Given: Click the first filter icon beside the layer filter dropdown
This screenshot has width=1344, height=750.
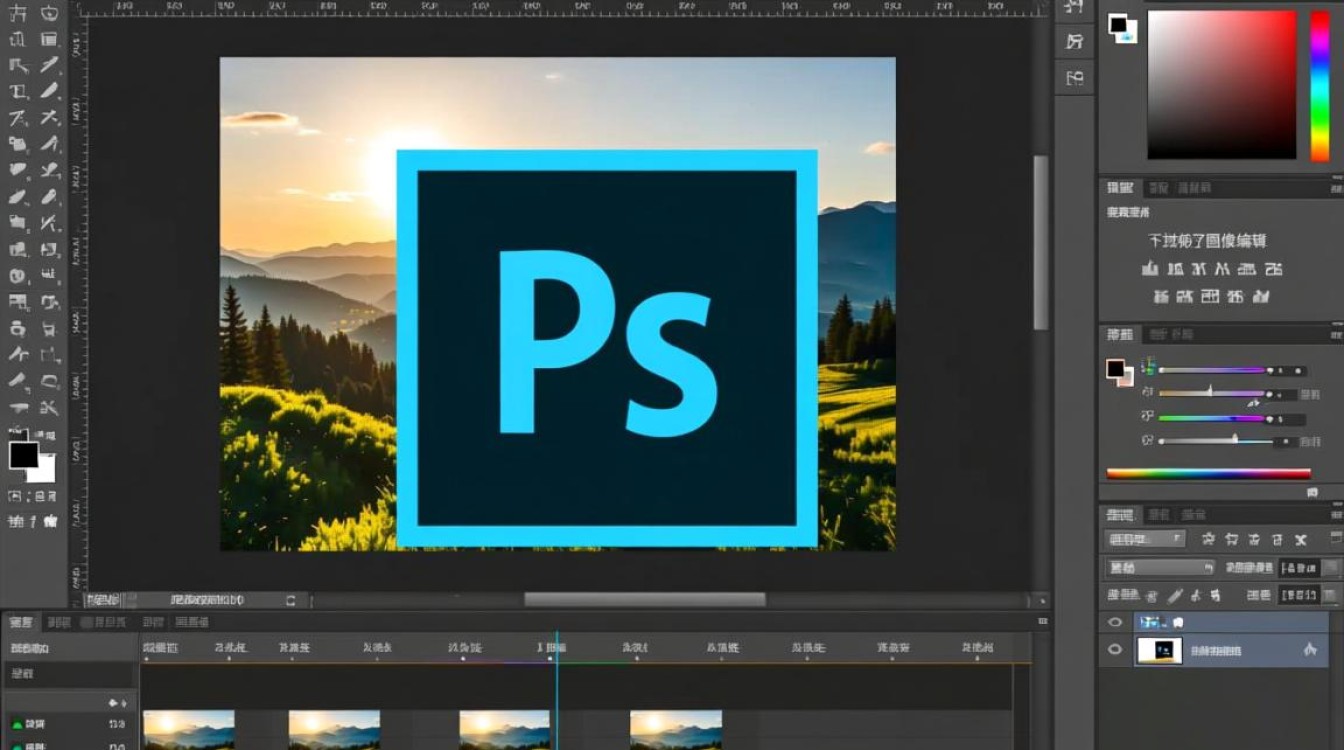Looking at the screenshot, I should point(1208,539).
